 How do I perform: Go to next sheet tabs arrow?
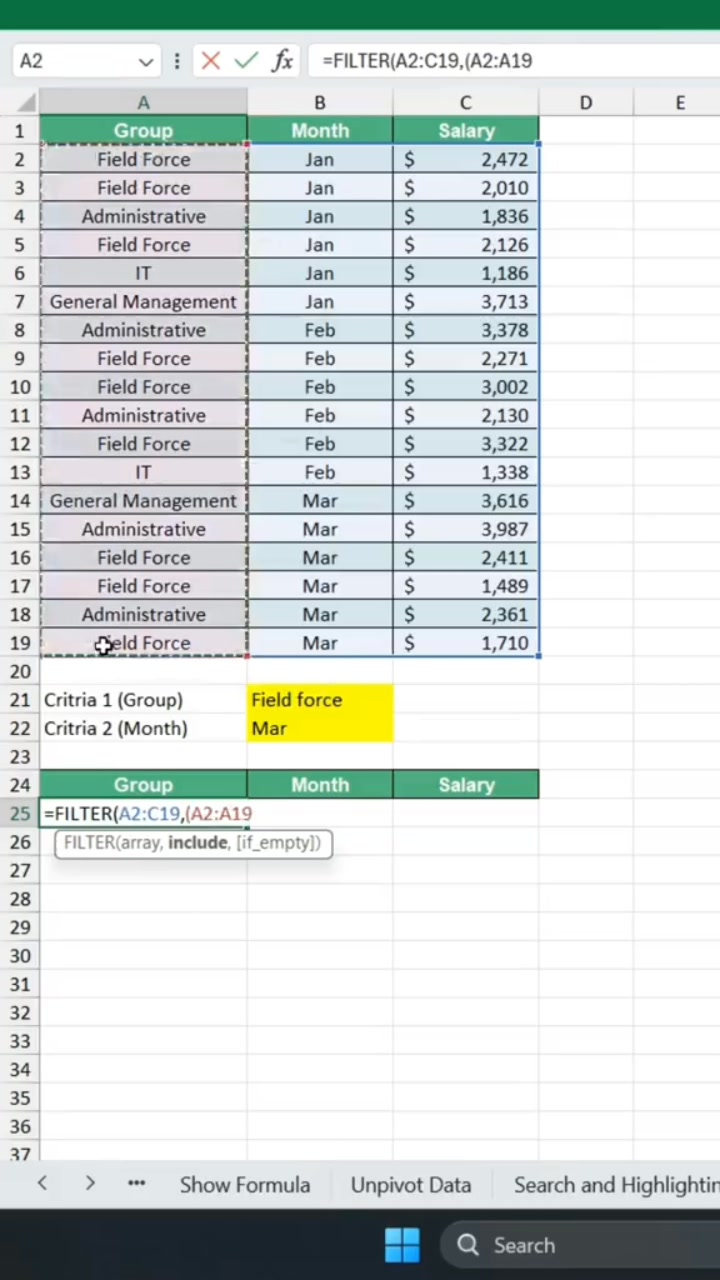[90, 1183]
